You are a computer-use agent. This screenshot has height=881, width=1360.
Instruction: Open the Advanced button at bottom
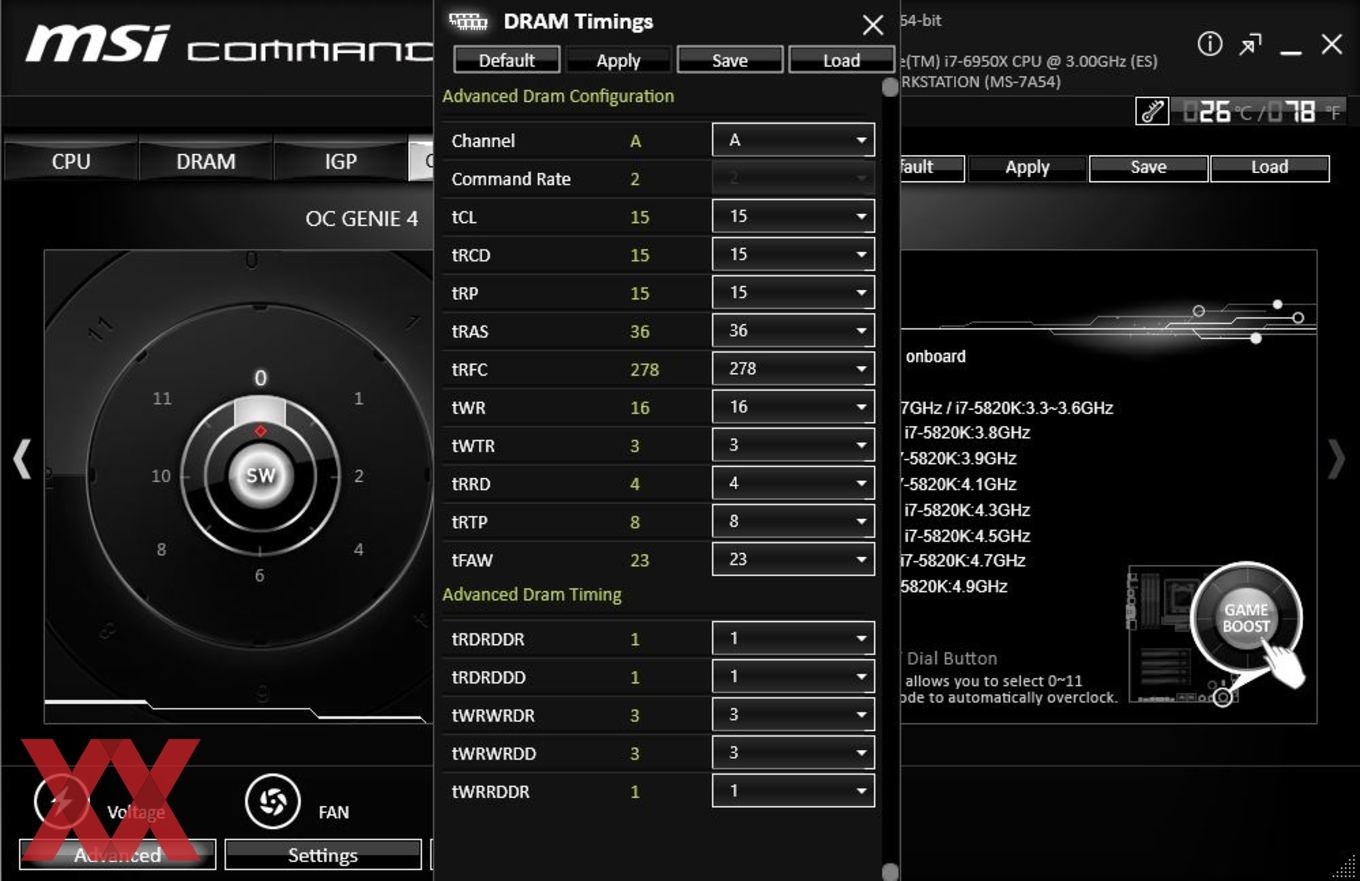pyautogui.click(x=118, y=855)
